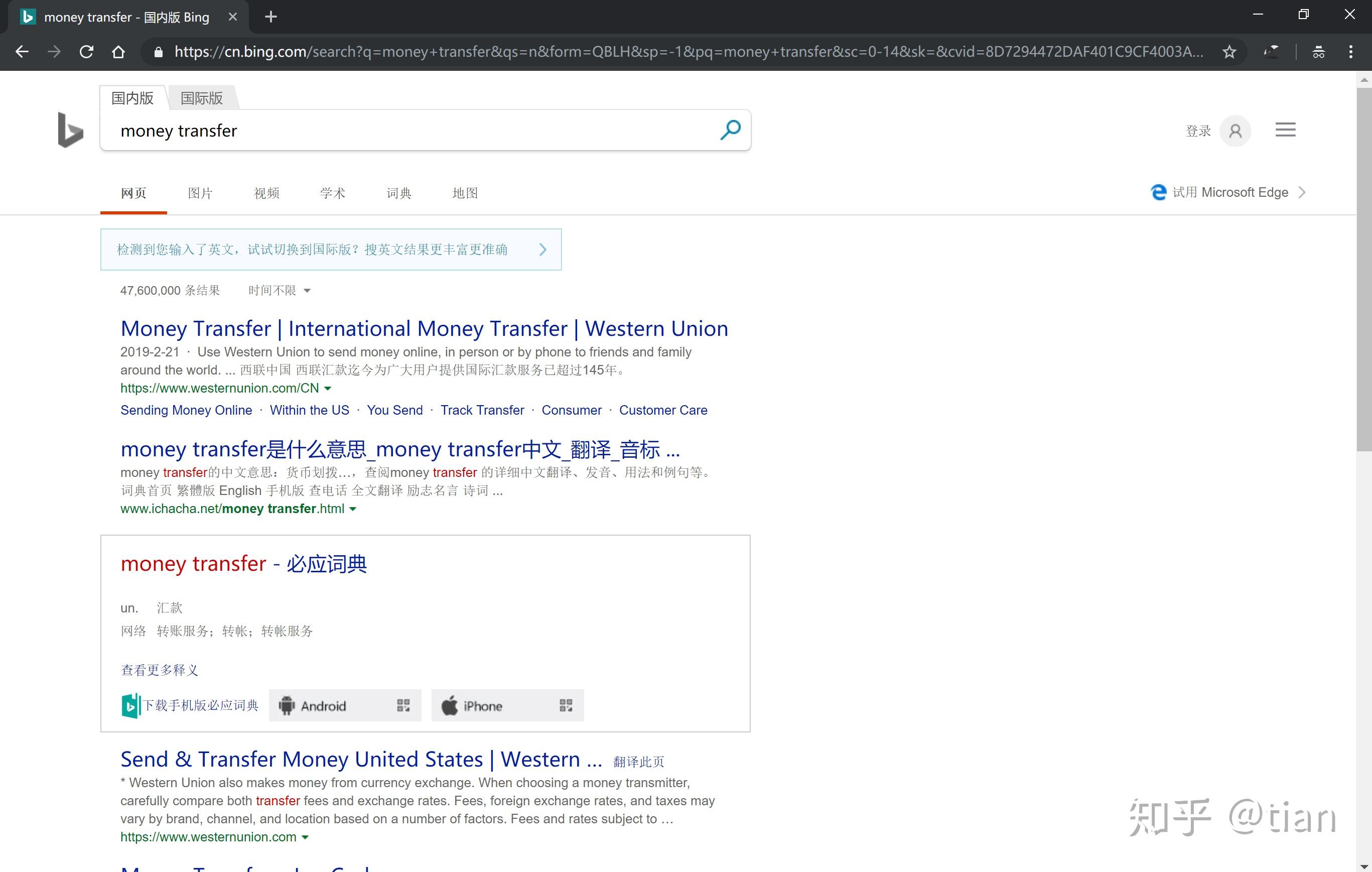Click the scrollbar up arrow
The image size is (1372, 872).
[1364, 79]
